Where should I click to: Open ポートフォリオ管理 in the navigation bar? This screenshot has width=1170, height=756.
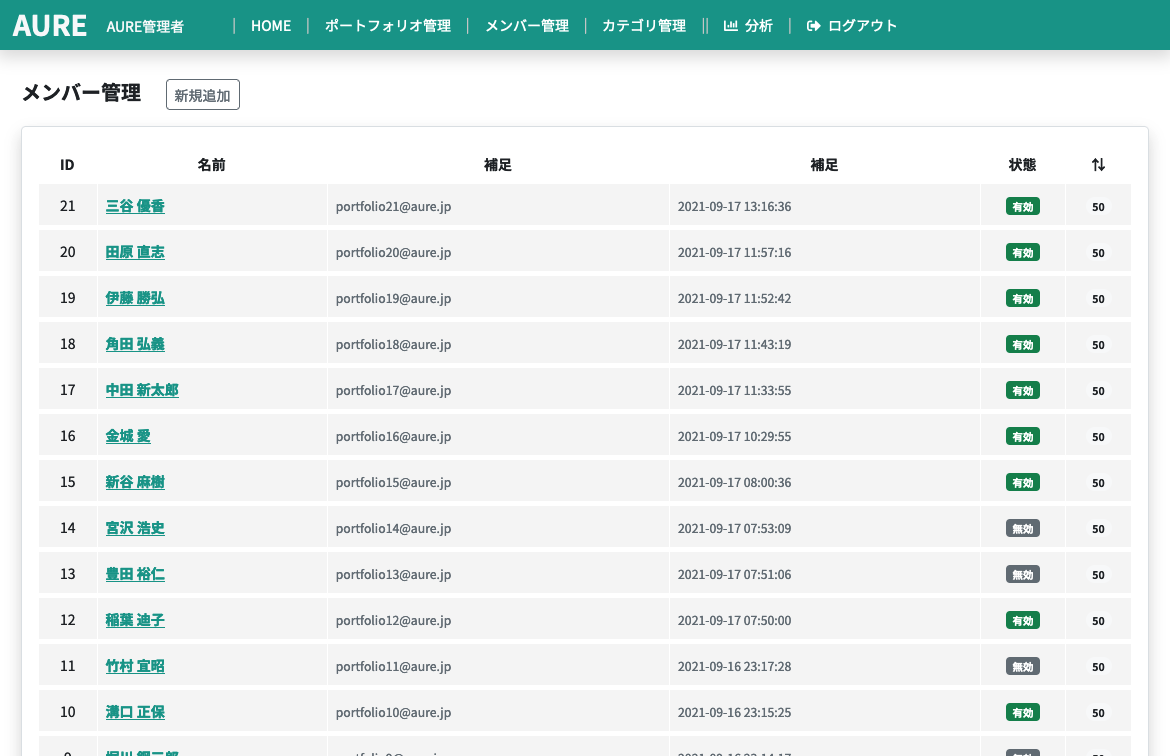[388, 26]
